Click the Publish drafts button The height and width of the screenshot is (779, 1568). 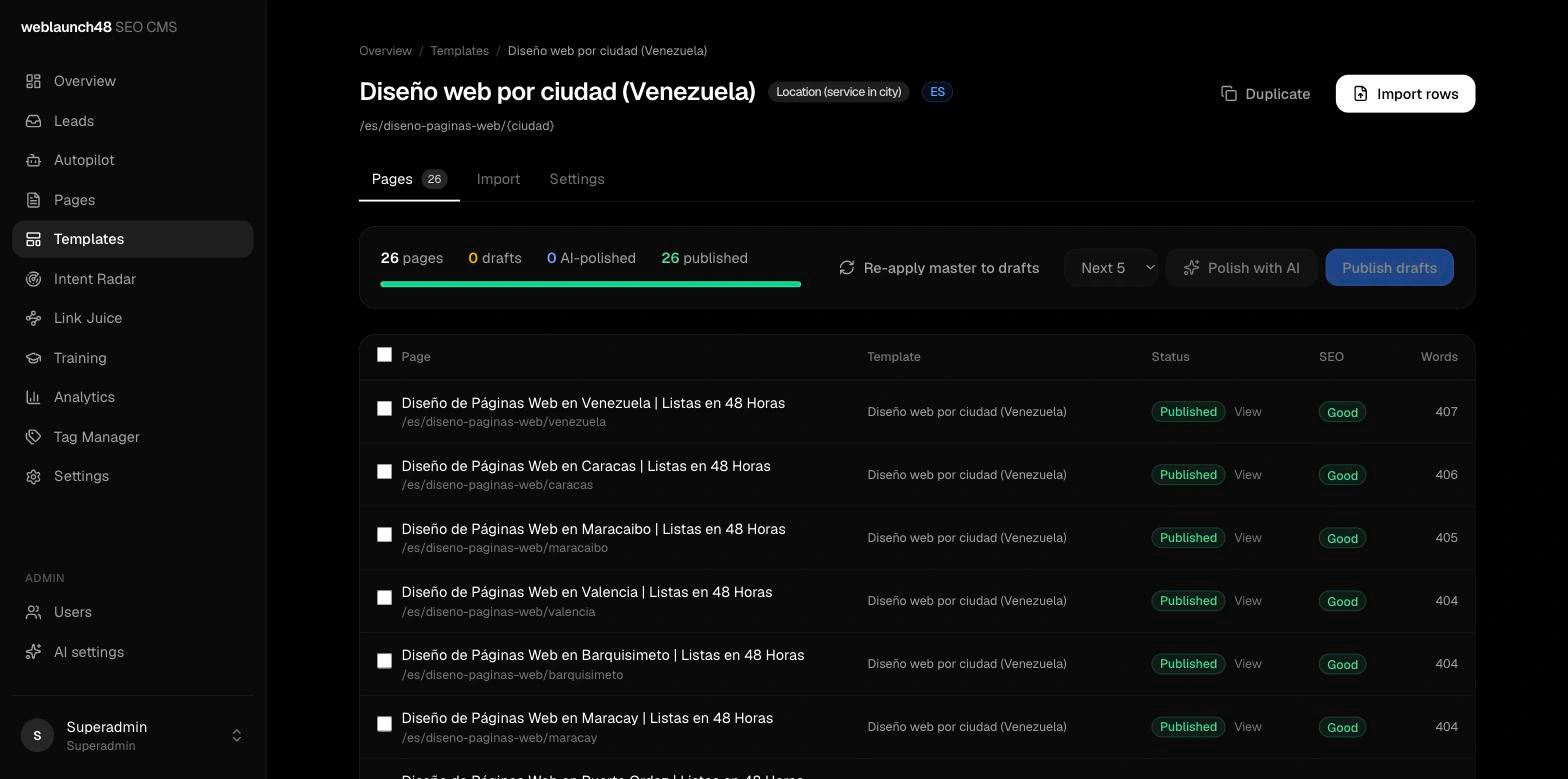(1389, 268)
